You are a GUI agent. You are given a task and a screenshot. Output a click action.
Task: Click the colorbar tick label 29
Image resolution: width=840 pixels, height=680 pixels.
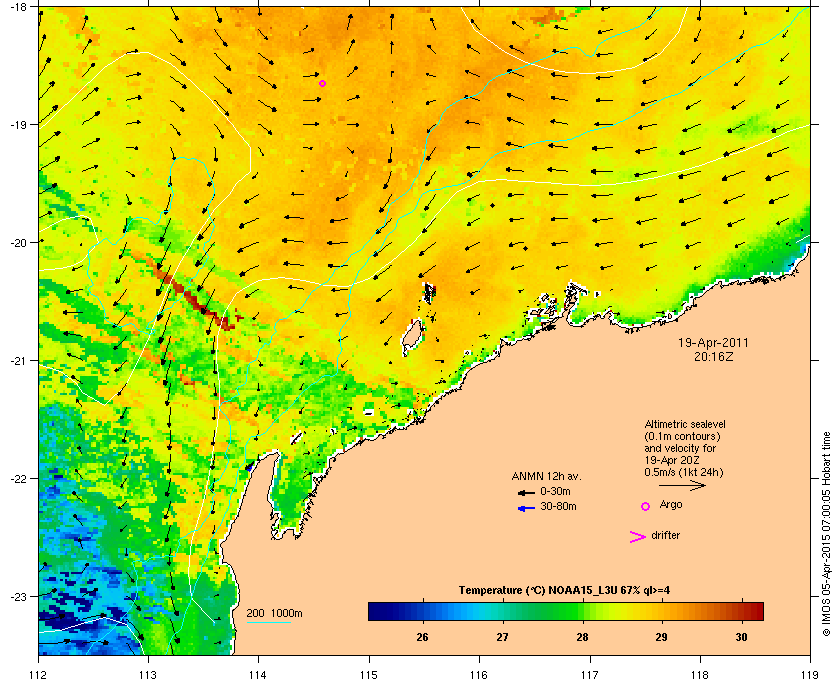[x=662, y=637]
